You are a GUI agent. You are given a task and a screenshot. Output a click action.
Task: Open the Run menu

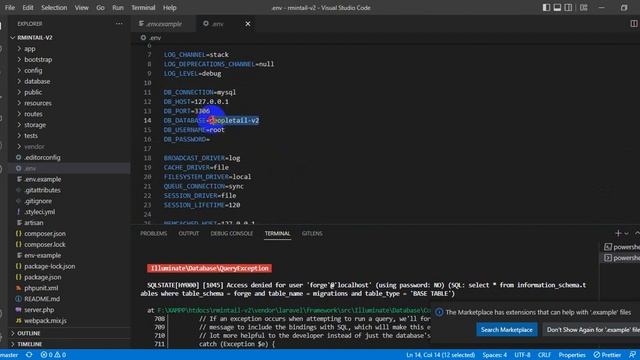[x=118, y=8]
